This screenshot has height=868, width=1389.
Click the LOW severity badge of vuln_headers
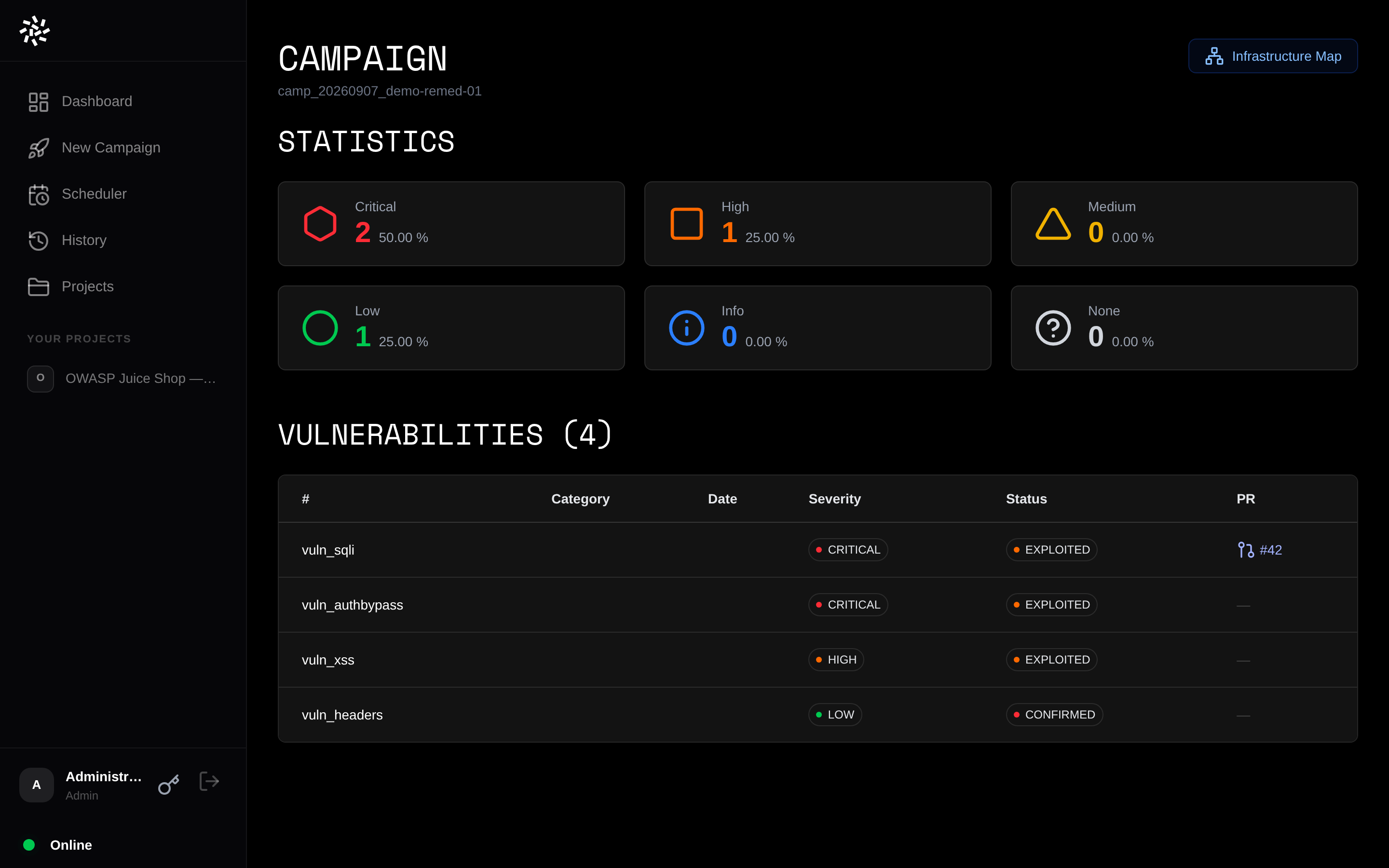[x=835, y=715]
